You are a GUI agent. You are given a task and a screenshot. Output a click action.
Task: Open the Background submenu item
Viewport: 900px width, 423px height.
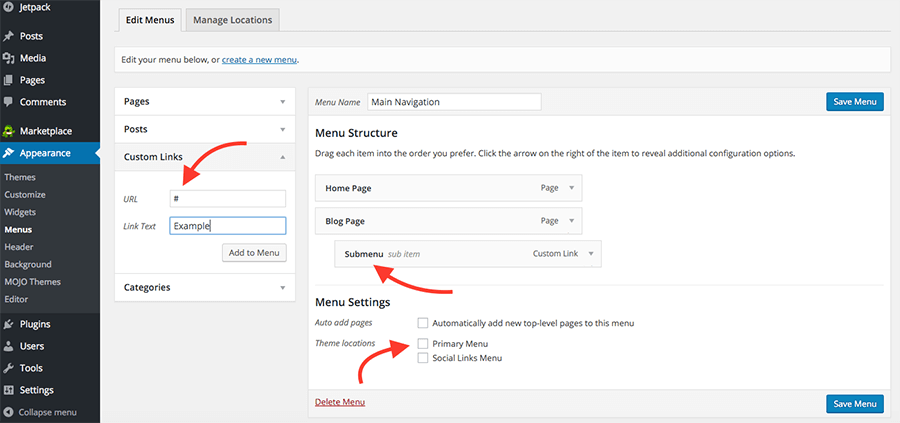coord(28,265)
